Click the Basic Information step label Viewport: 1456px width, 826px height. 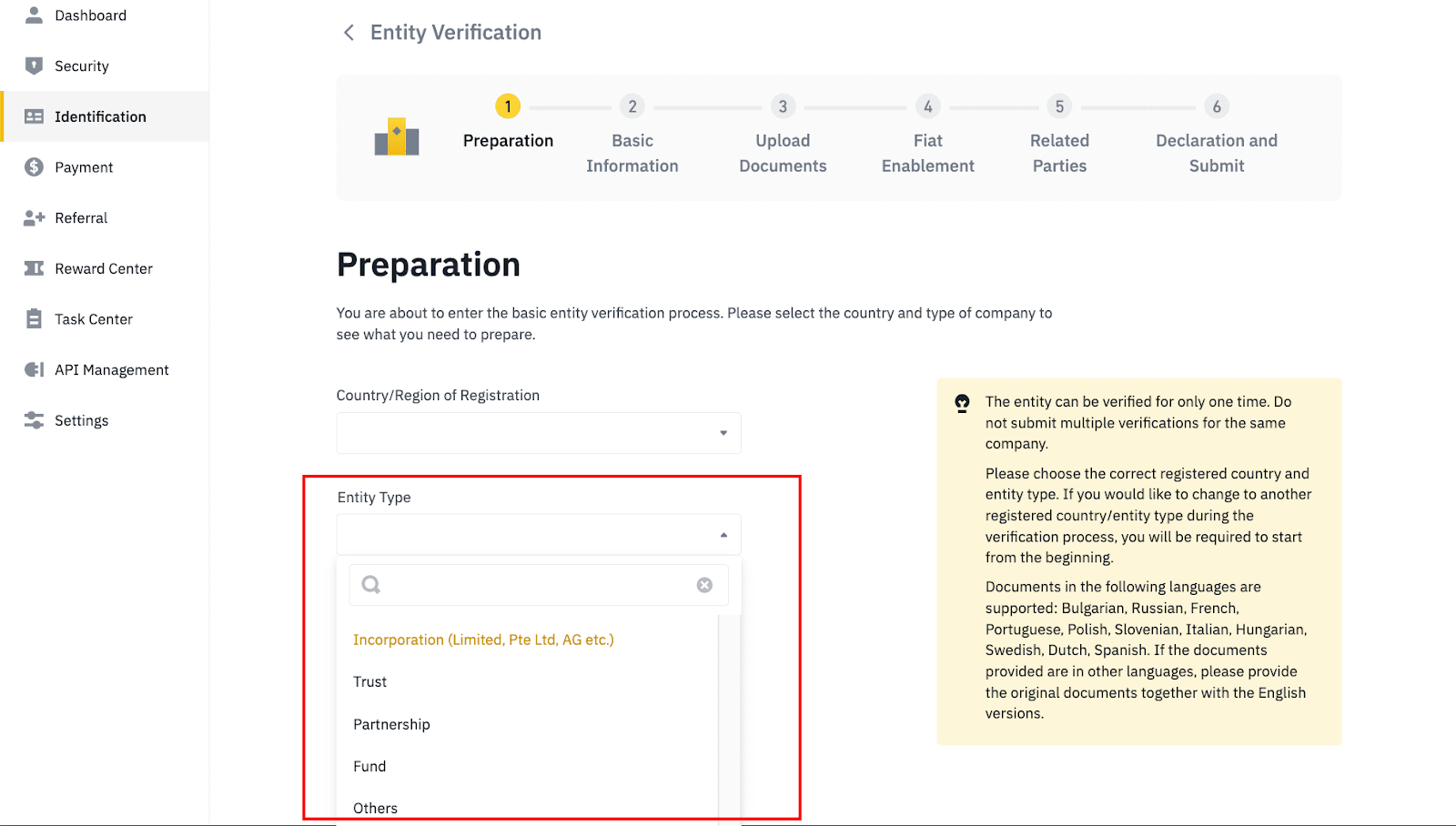(632, 153)
